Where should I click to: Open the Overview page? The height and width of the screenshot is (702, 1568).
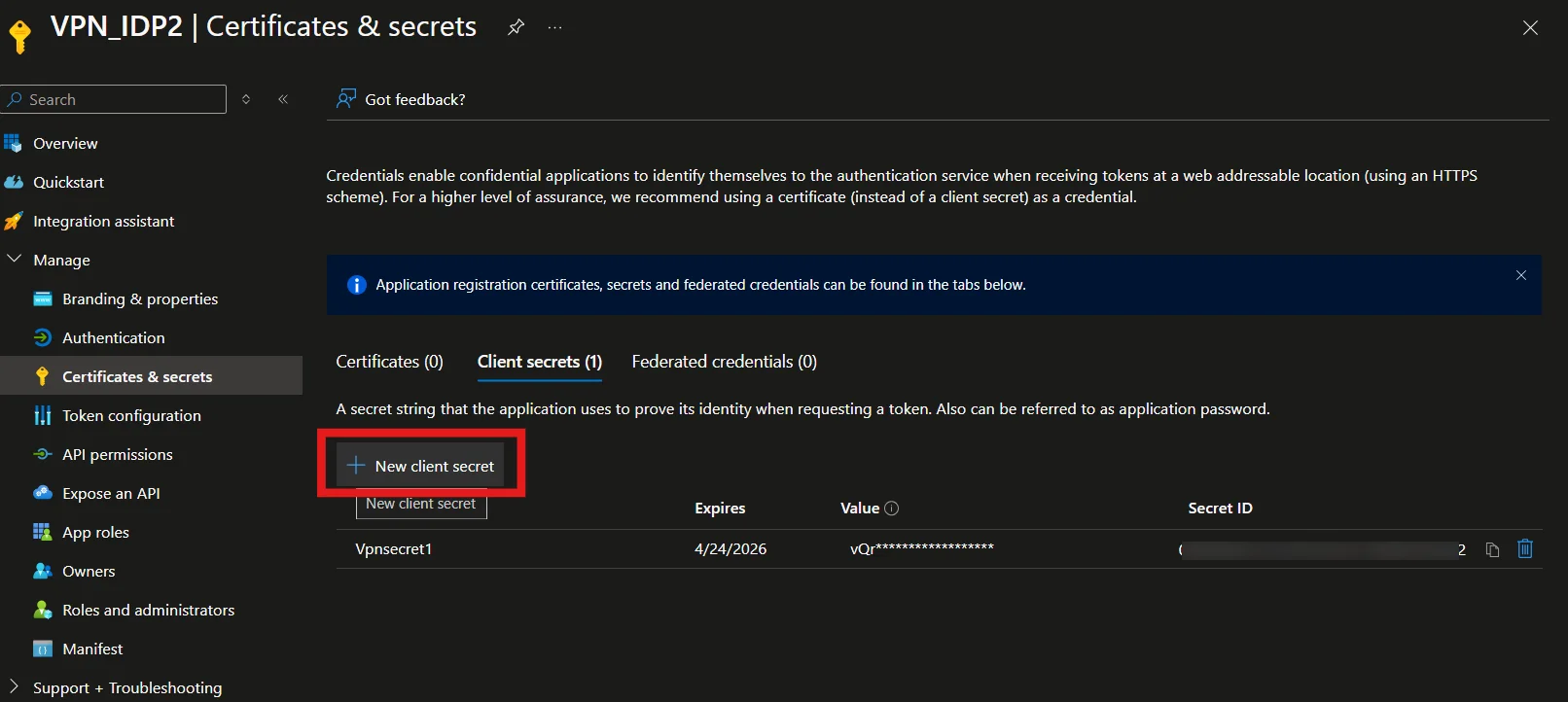point(65,143)
